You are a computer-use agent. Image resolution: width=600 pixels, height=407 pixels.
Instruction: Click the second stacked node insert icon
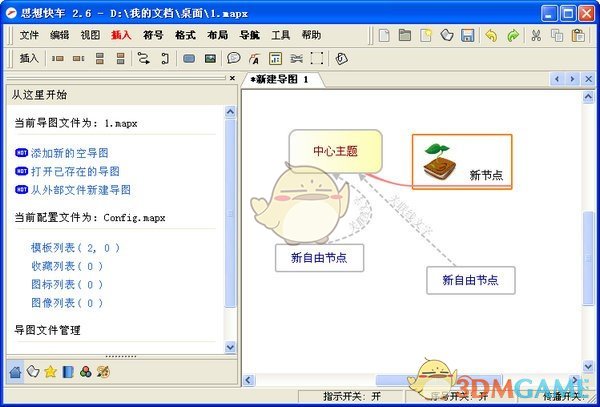pyautogui.click(x=121, y=59)
